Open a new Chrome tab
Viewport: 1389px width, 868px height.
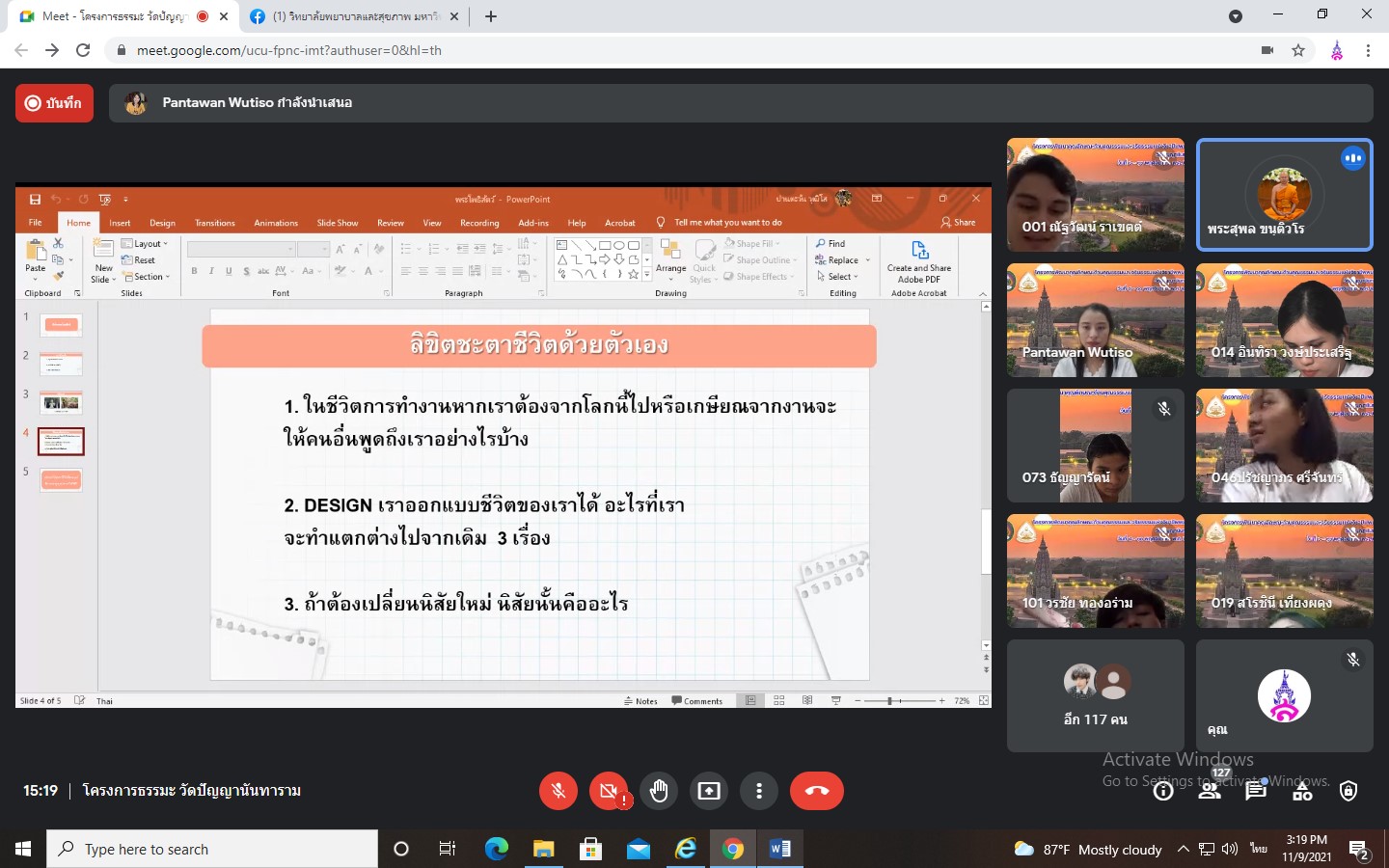tap(491, 16)
